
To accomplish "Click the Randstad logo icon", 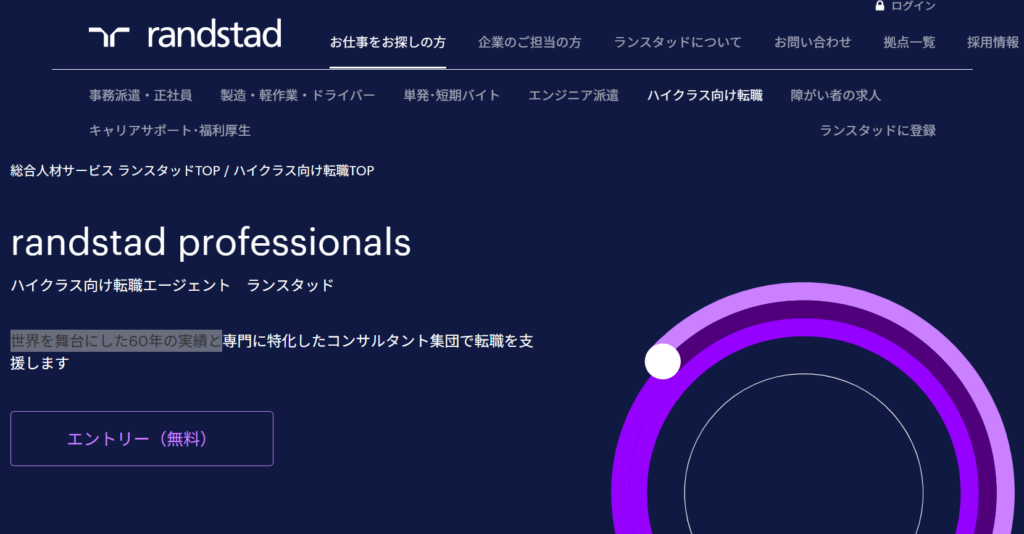I will click(x=109, y=36).
